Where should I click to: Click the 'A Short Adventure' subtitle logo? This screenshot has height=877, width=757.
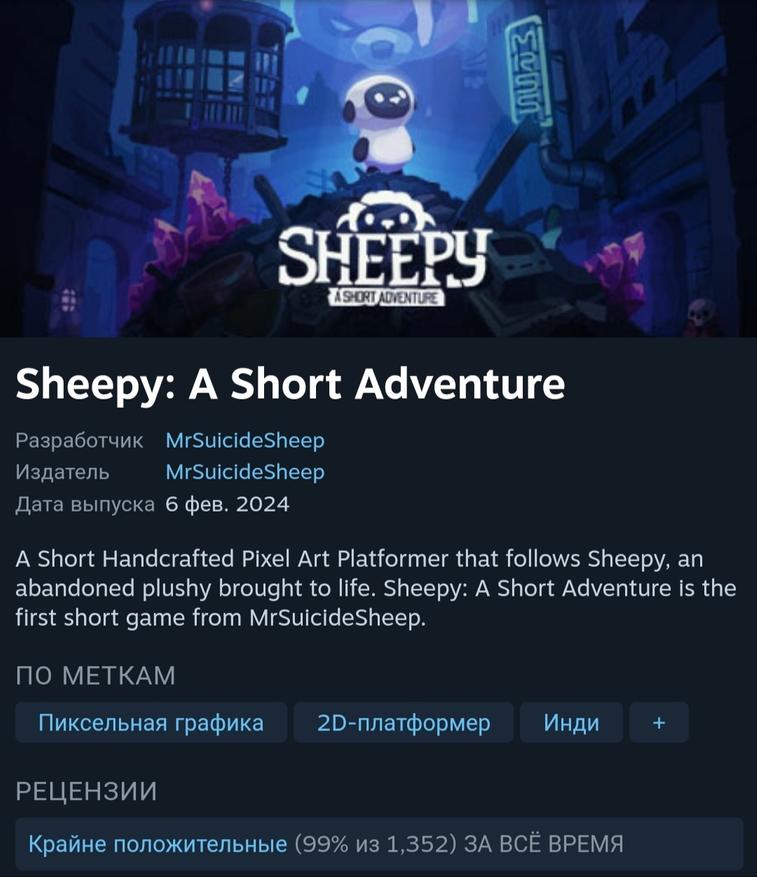386,297
